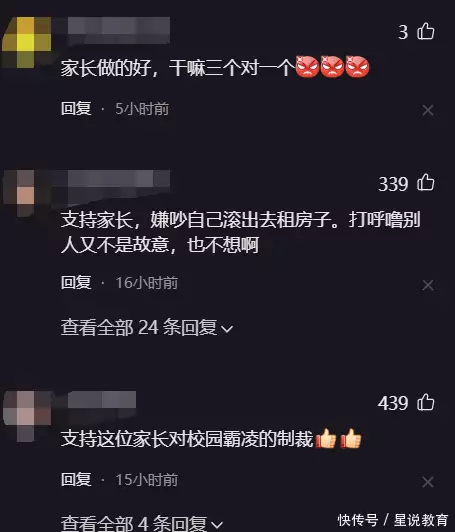Open blurred username of first commenter

pos(119,30)
